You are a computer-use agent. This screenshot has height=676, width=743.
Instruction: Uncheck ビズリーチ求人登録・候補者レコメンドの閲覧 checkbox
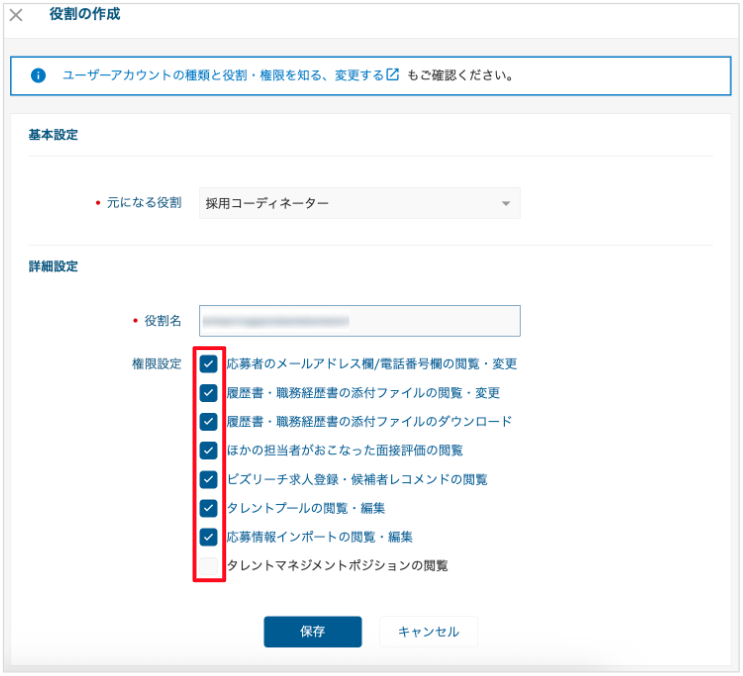click(x=208, y=479)
